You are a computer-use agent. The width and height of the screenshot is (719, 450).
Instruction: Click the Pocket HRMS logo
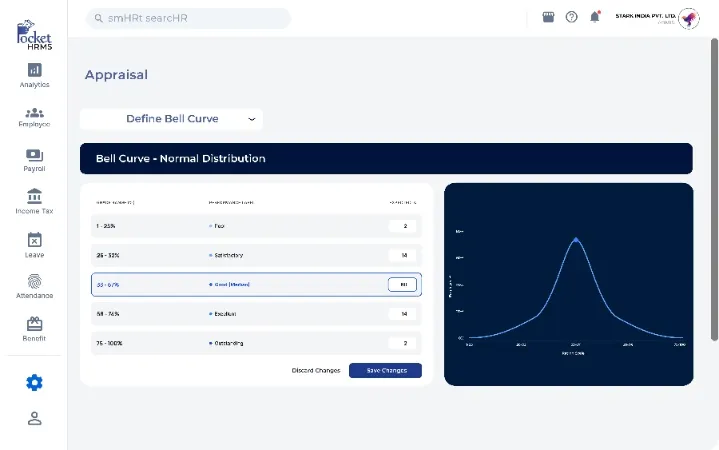point(34,34)
